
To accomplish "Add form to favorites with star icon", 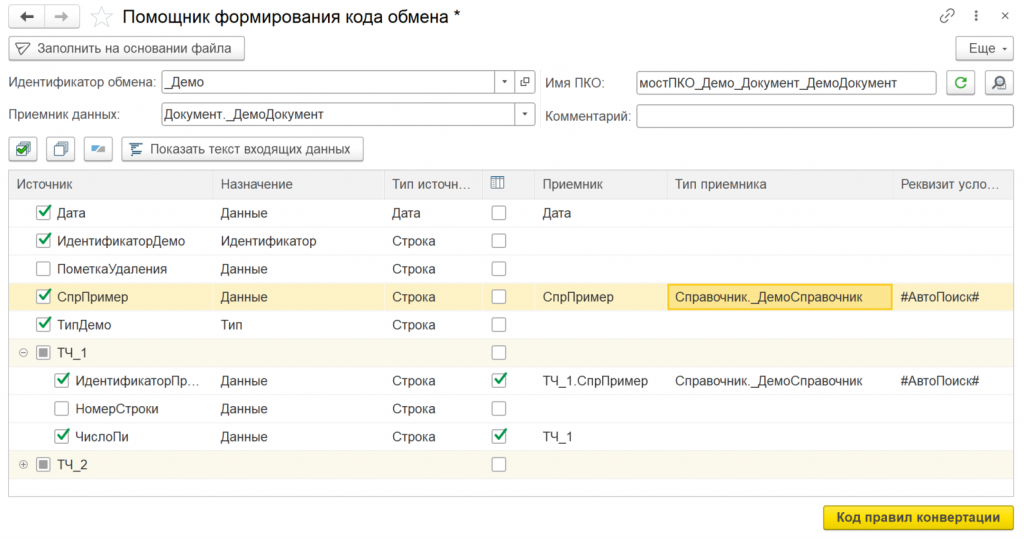I will tap(101, 17).
